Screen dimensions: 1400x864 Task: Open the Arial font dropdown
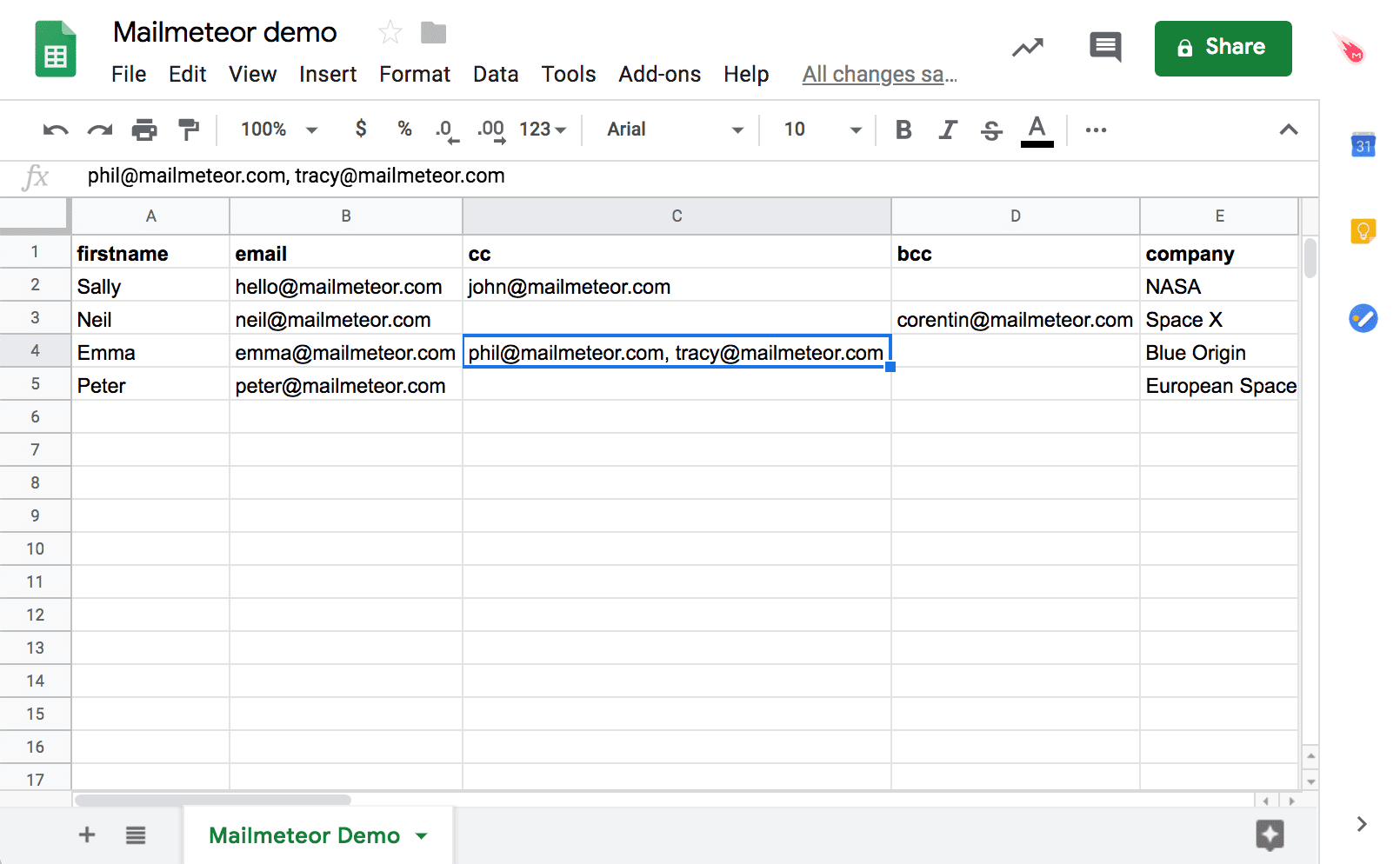point(670,130)
